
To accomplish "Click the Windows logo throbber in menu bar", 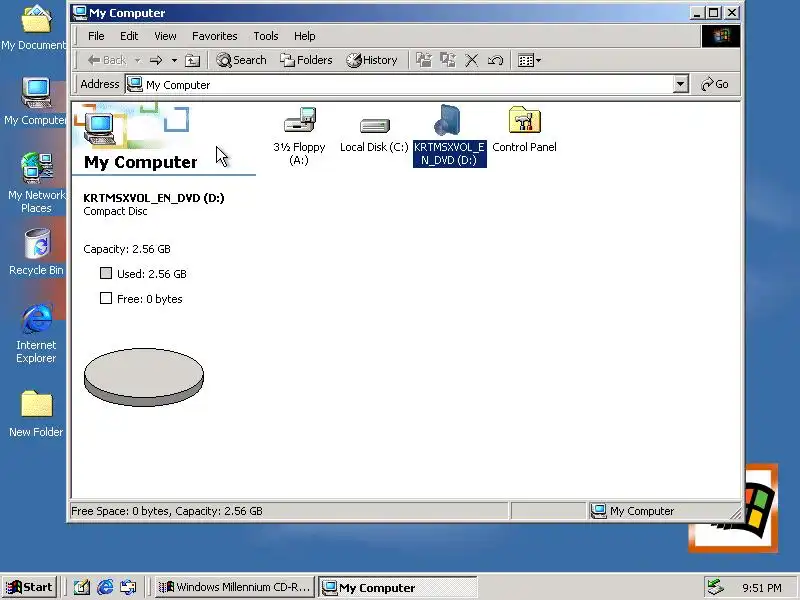I will tap(720, 36).
